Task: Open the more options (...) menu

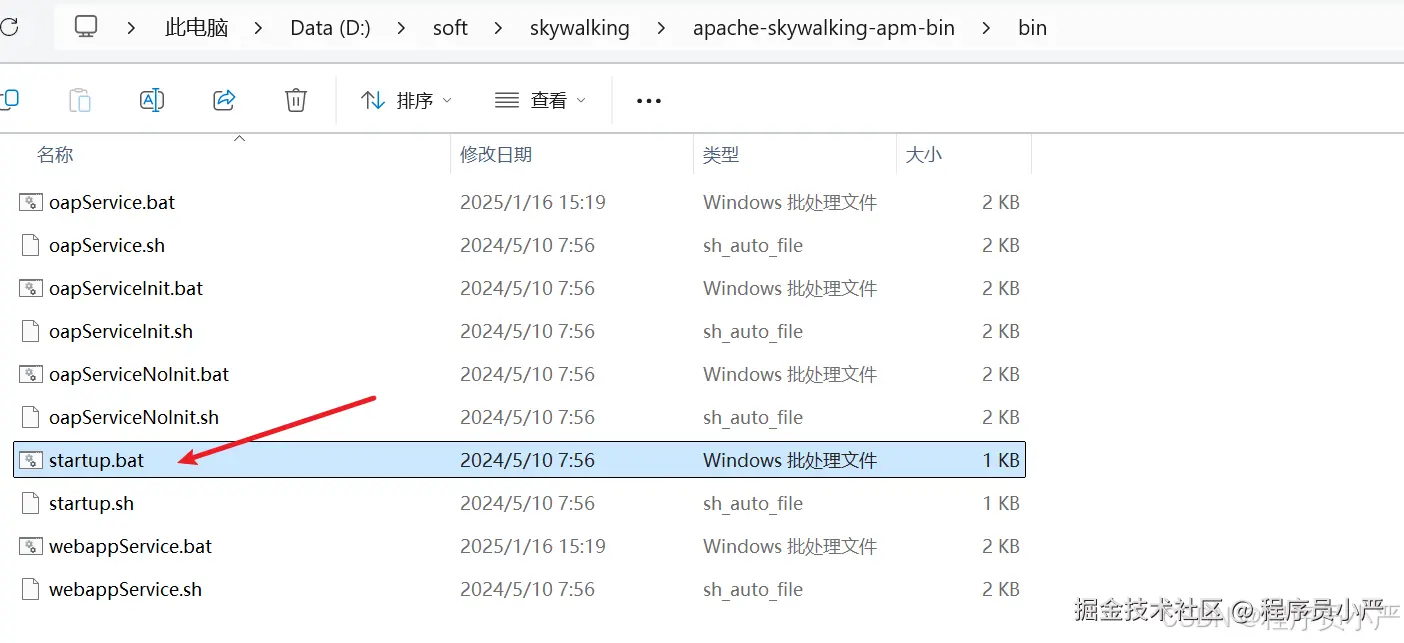Action: pyautogui.click(x=648, y=100)
